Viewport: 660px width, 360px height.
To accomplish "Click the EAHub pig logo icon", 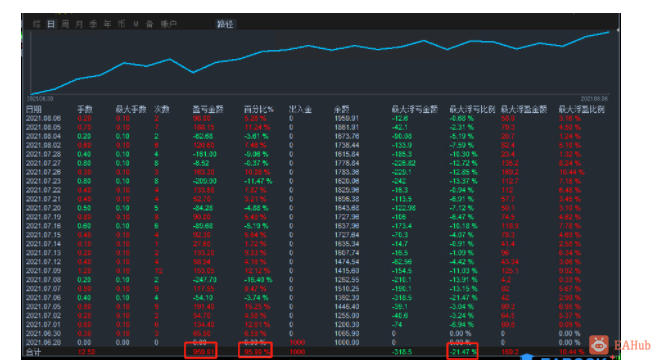I will (599, 345).
